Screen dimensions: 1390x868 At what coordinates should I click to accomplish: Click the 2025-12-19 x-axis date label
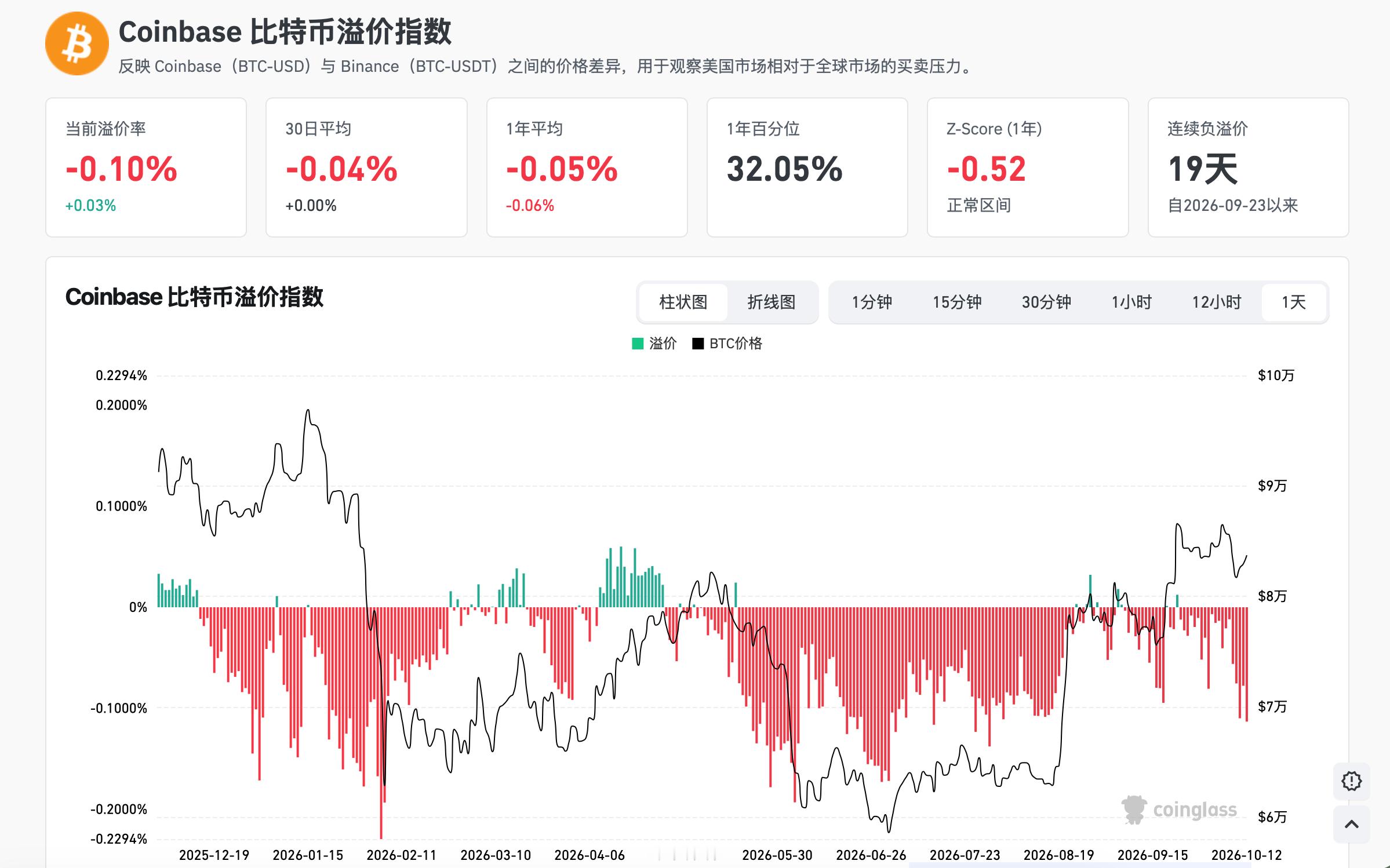(214, 855)
